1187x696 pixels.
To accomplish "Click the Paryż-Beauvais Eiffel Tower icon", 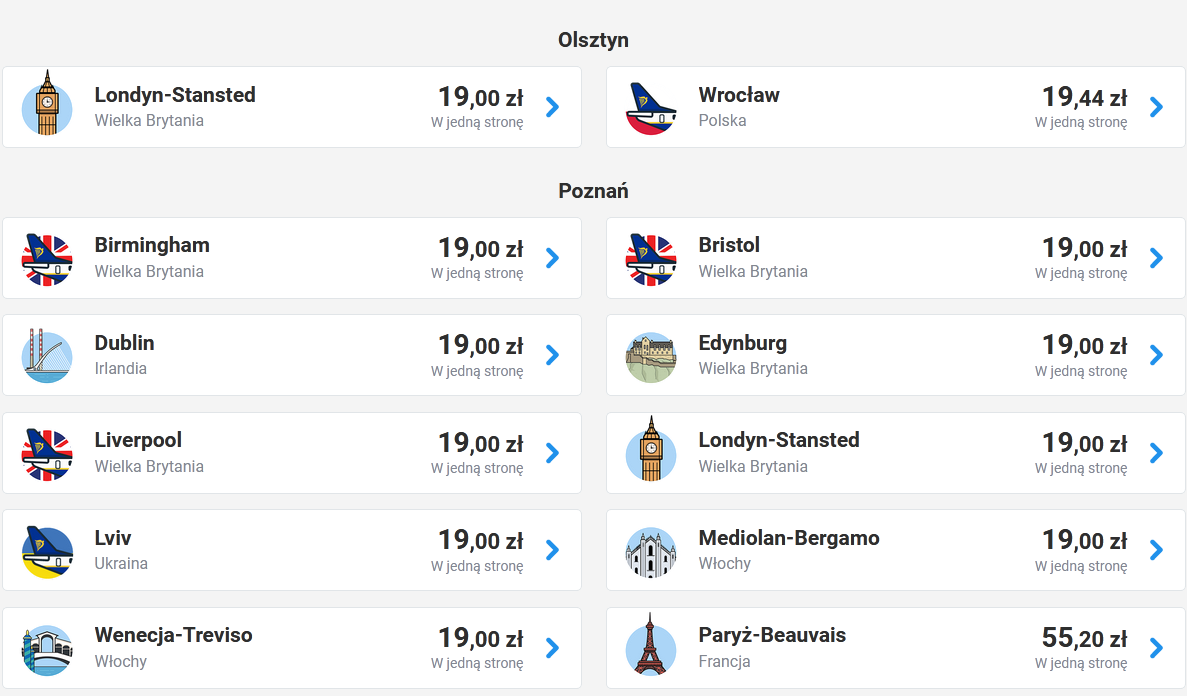I will (651, 645).
